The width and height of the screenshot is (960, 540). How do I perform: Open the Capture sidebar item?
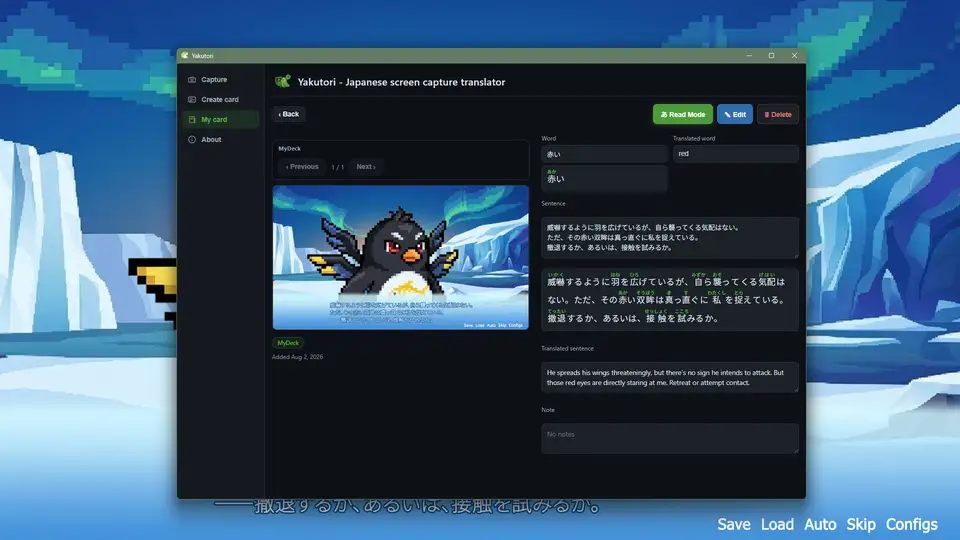pyautogui.click(x=220, y=80)
